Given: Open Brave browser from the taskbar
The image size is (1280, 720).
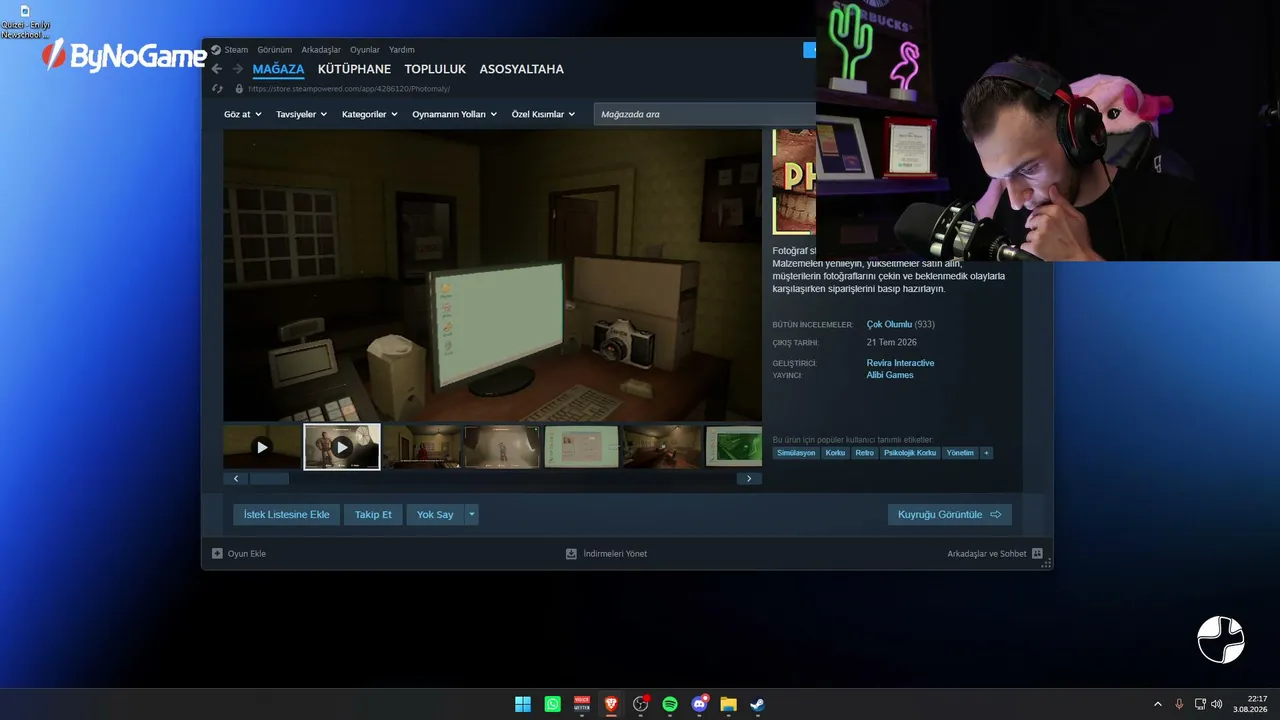Looking at the screenshot, I should [611, 704].
